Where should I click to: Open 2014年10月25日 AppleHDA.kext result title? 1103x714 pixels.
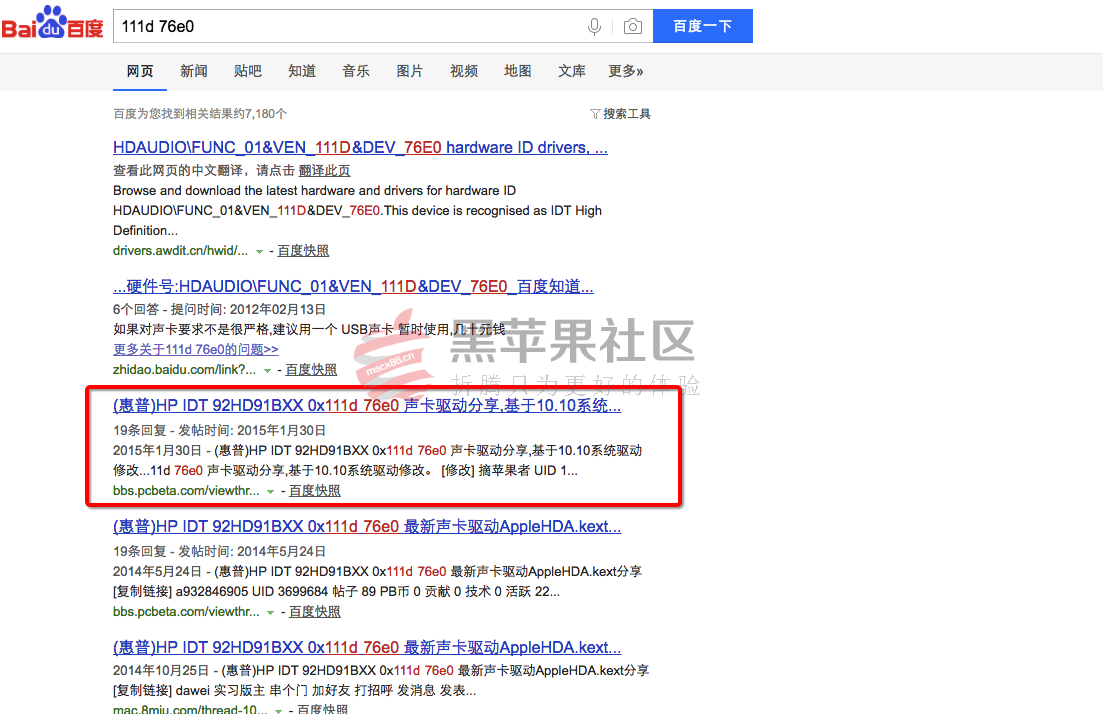[367, 647]
